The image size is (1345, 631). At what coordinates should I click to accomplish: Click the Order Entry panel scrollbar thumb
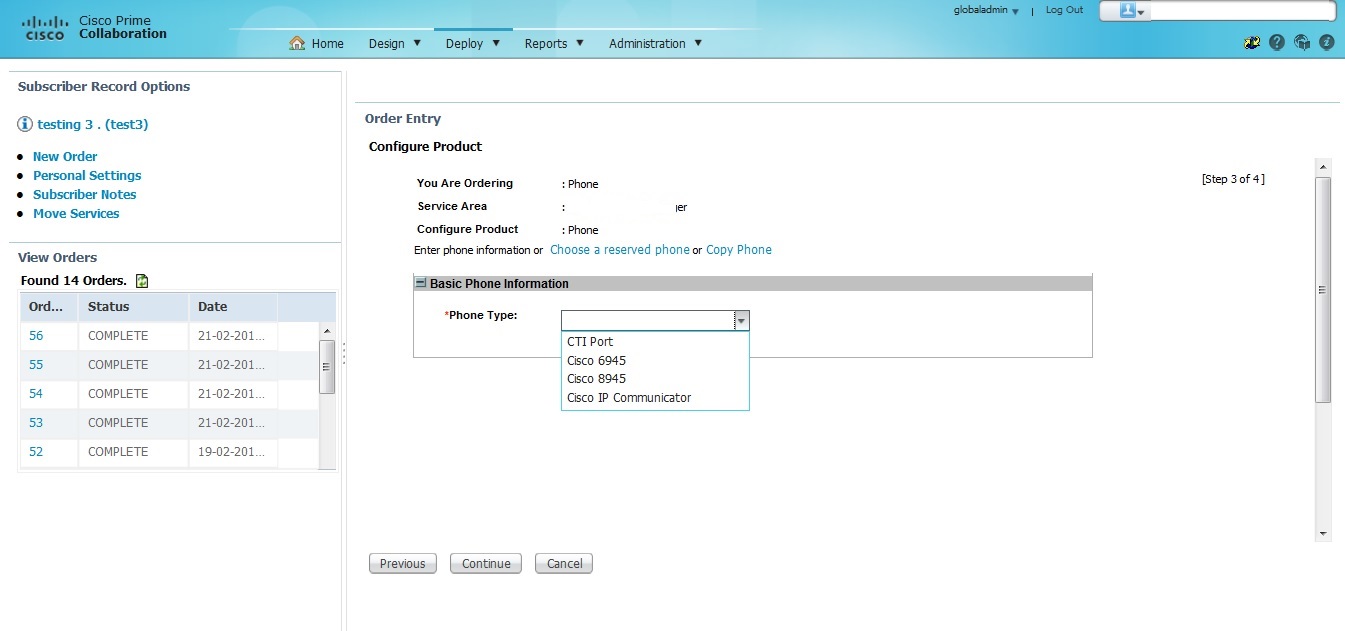tap(1323, 290)
